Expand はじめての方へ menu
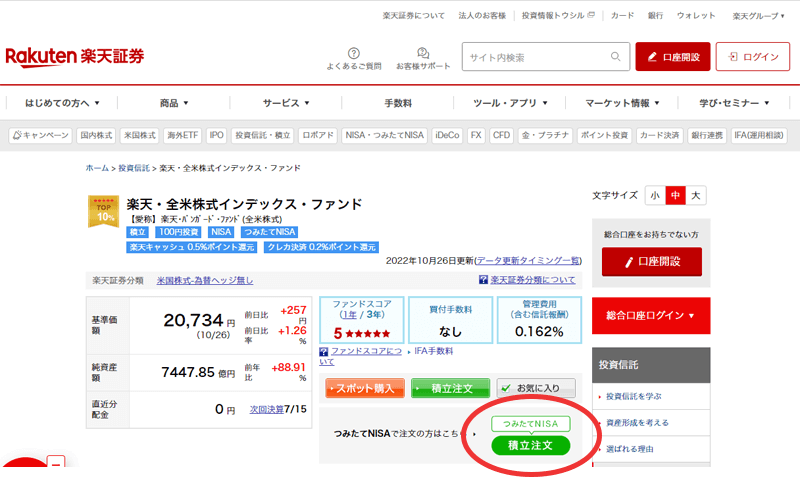 62,103
